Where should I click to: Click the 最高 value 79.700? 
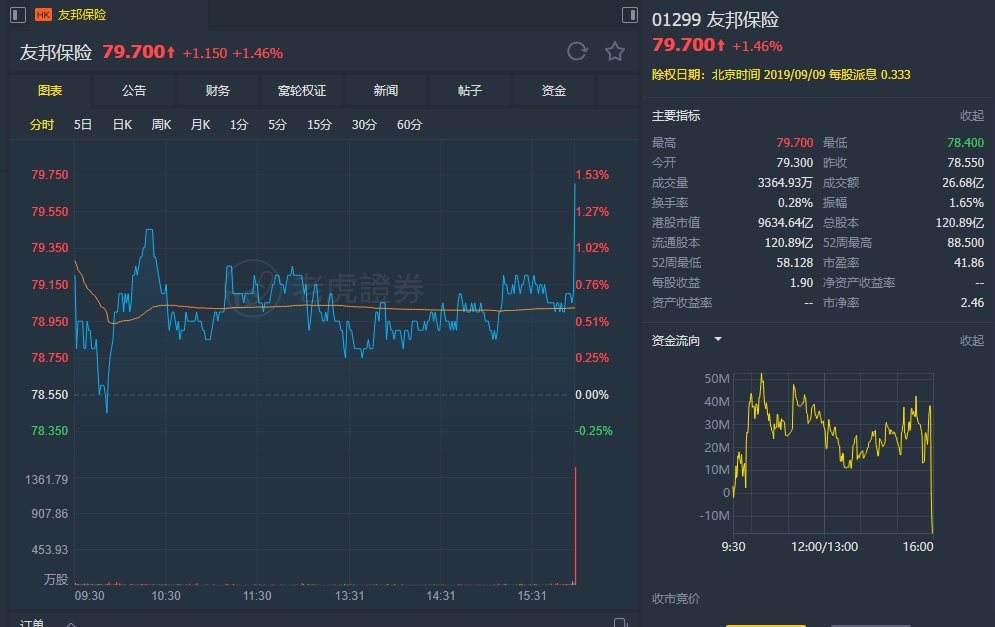(x=794, y=143)
